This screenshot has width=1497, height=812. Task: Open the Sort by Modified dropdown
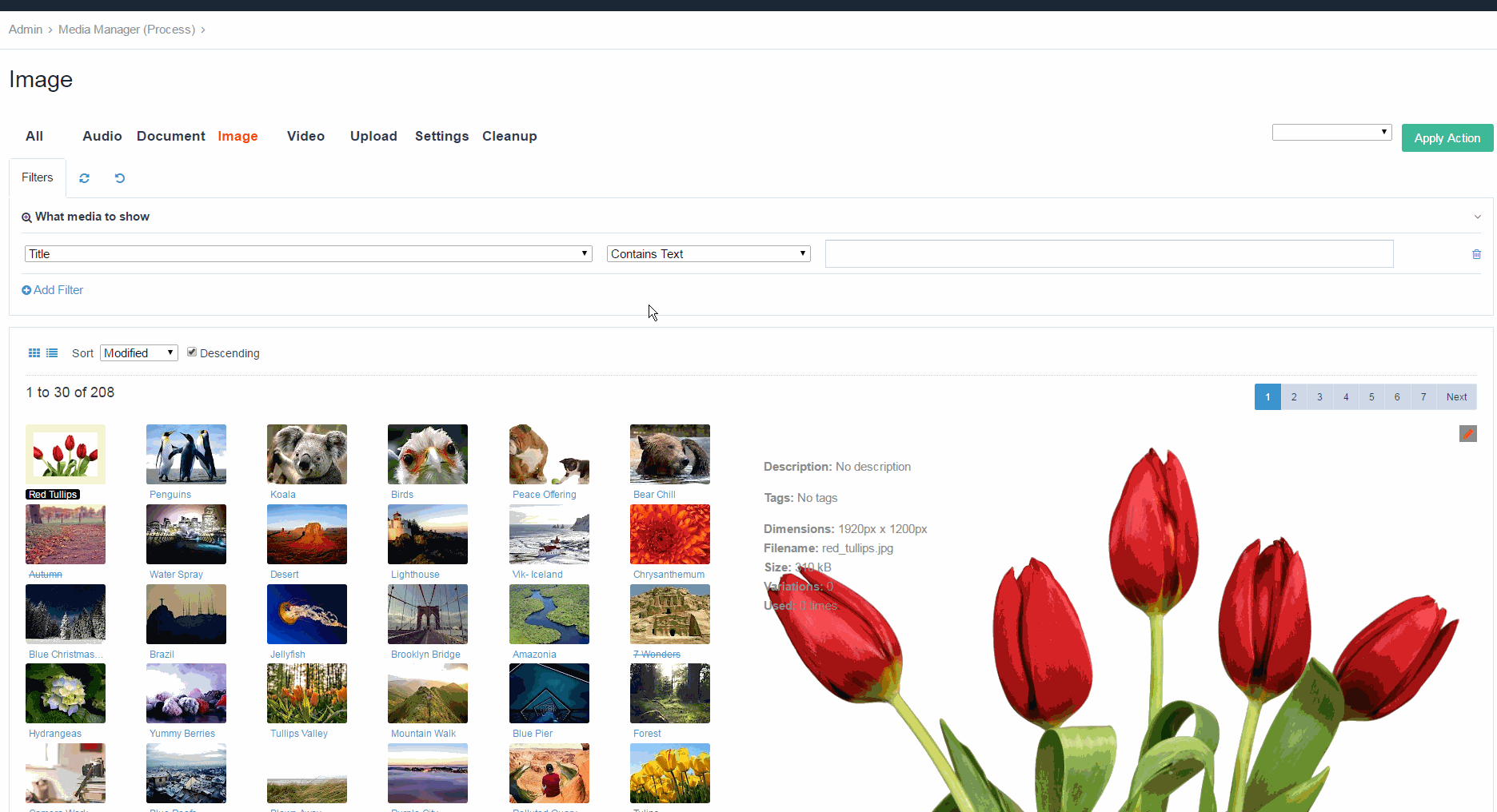point(138,352)
